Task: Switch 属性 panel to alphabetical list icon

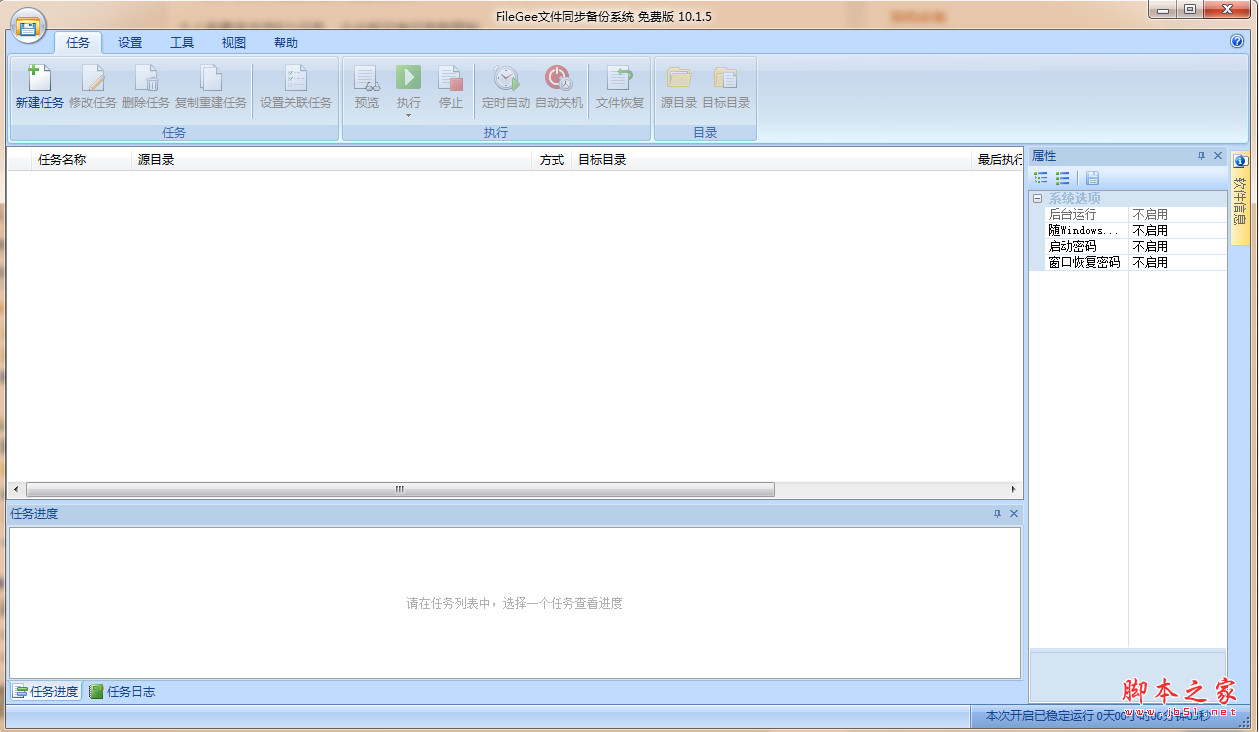Action: pyautogui.click(x=1063, y=178)
